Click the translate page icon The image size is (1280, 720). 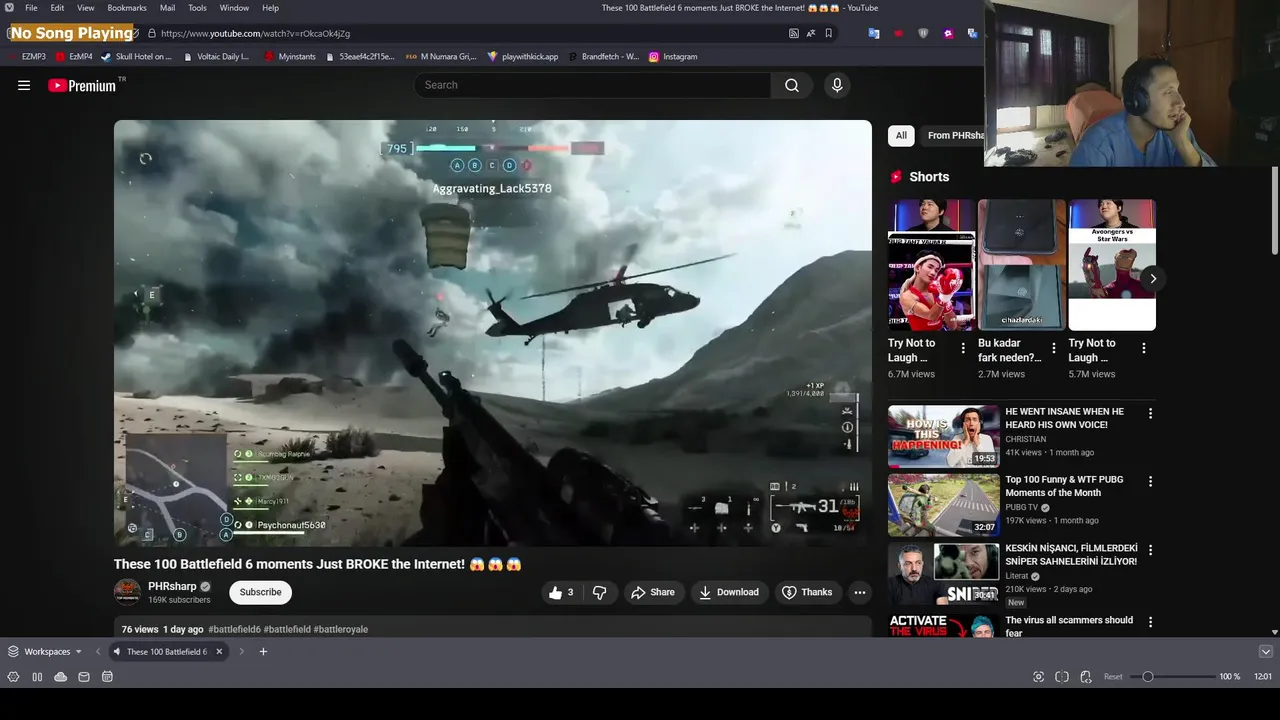811,33
